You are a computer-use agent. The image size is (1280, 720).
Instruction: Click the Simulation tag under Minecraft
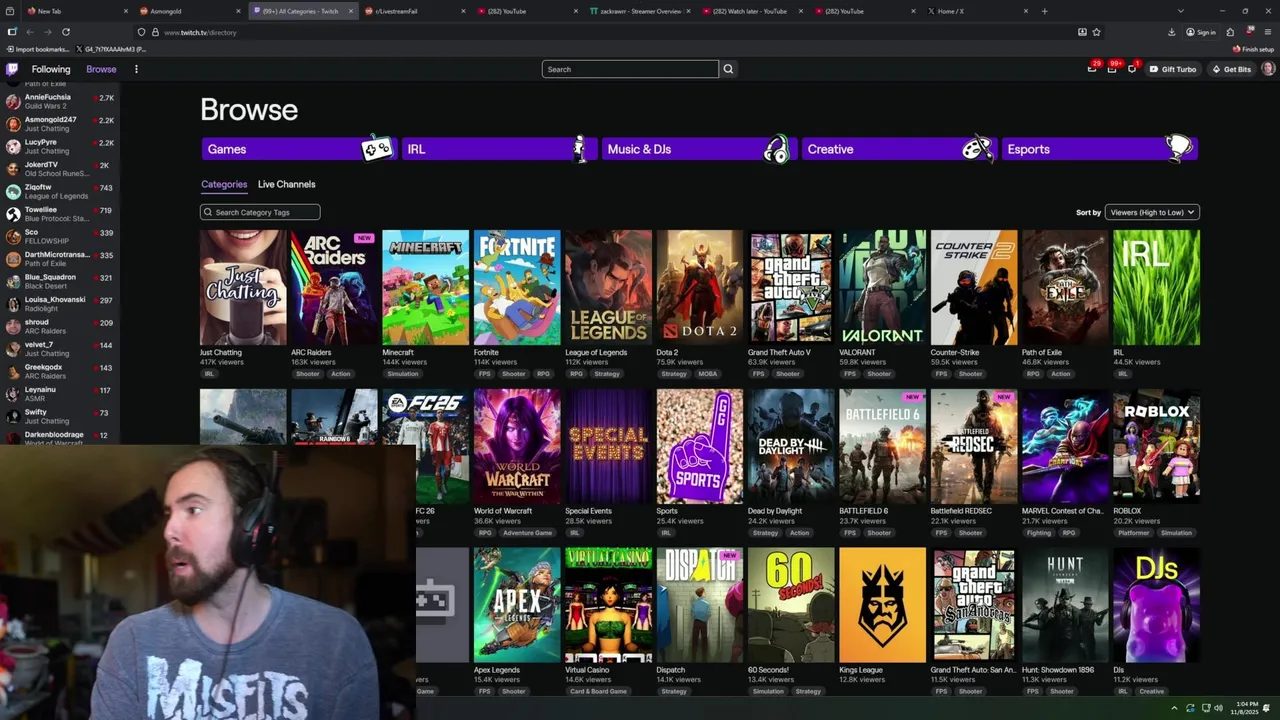click(403, 374)
